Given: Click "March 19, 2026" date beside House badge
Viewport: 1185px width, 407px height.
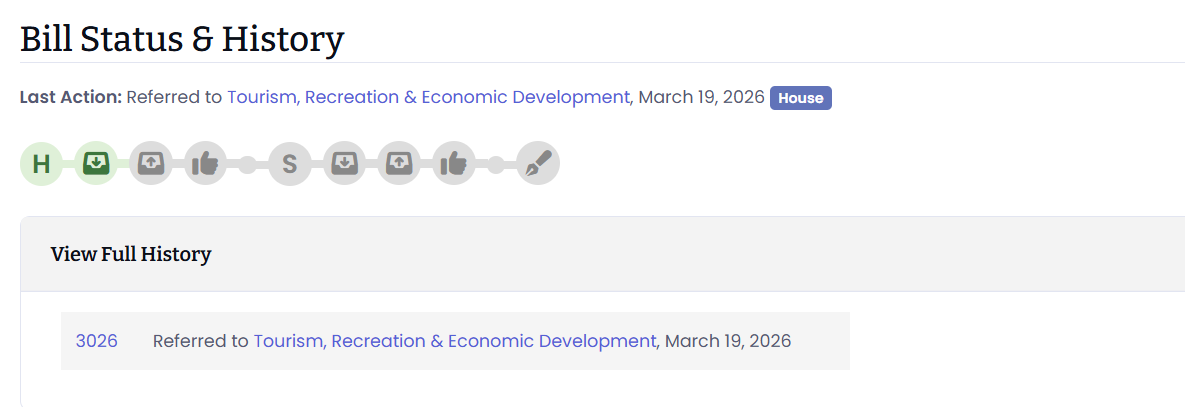Looking at the screenshot, I should tap(702, 97).
